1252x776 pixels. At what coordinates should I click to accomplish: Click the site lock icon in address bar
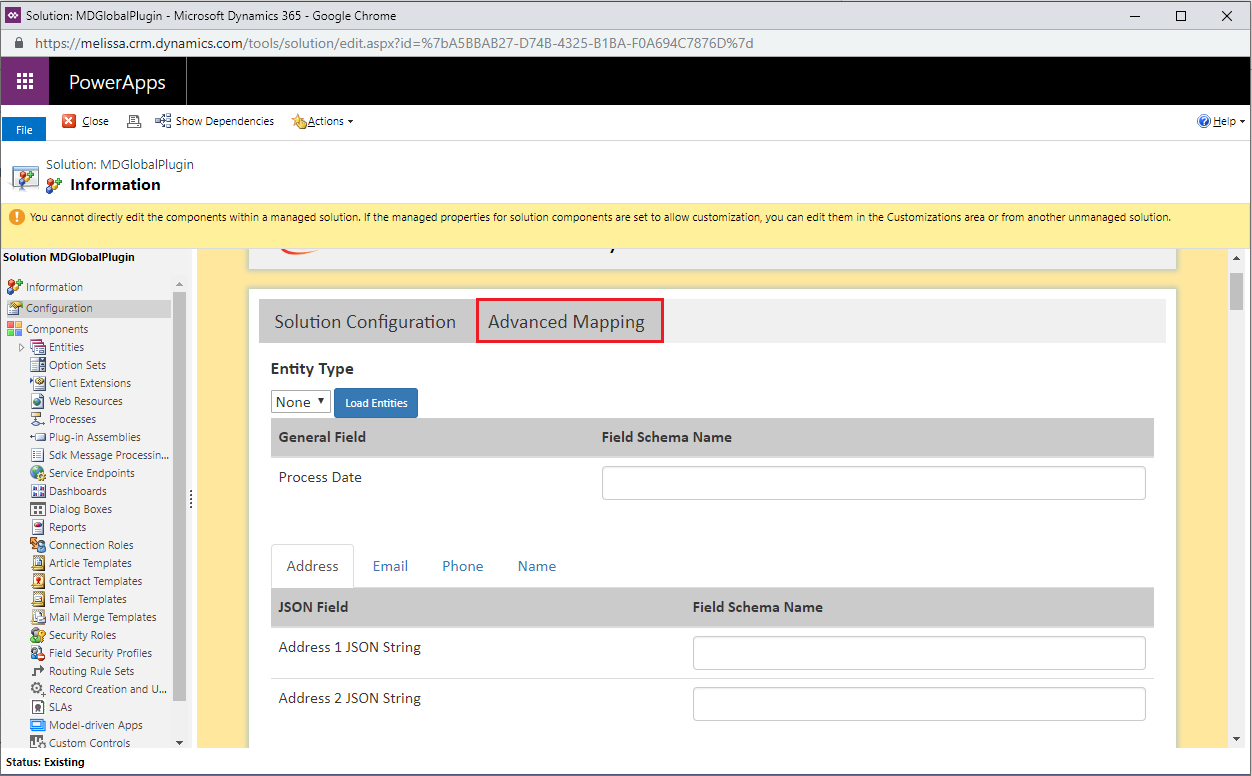click(x=18, y=43)
